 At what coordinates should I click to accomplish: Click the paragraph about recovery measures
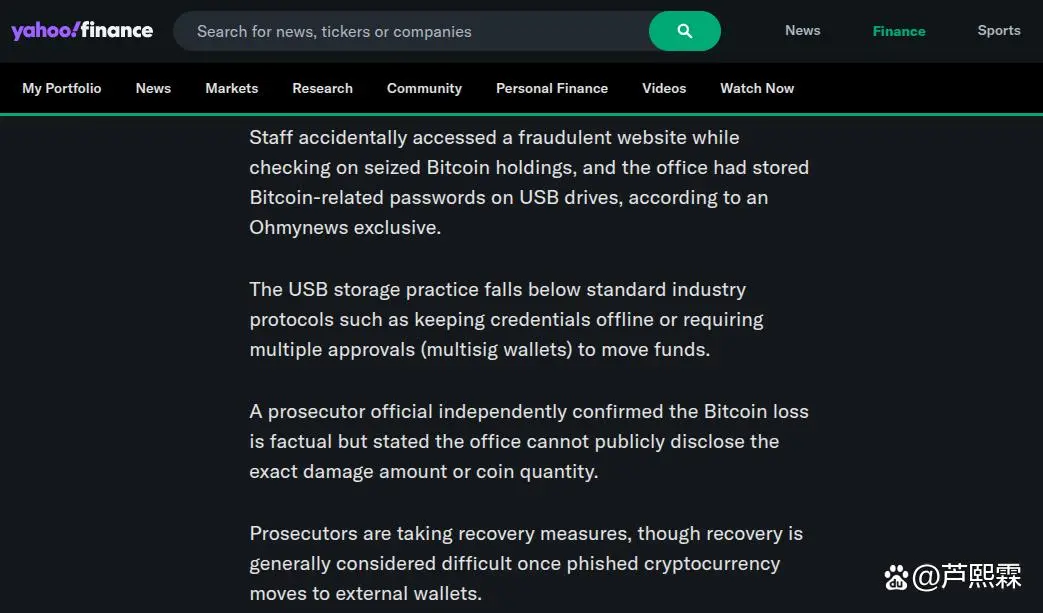[x=526, y=563]
